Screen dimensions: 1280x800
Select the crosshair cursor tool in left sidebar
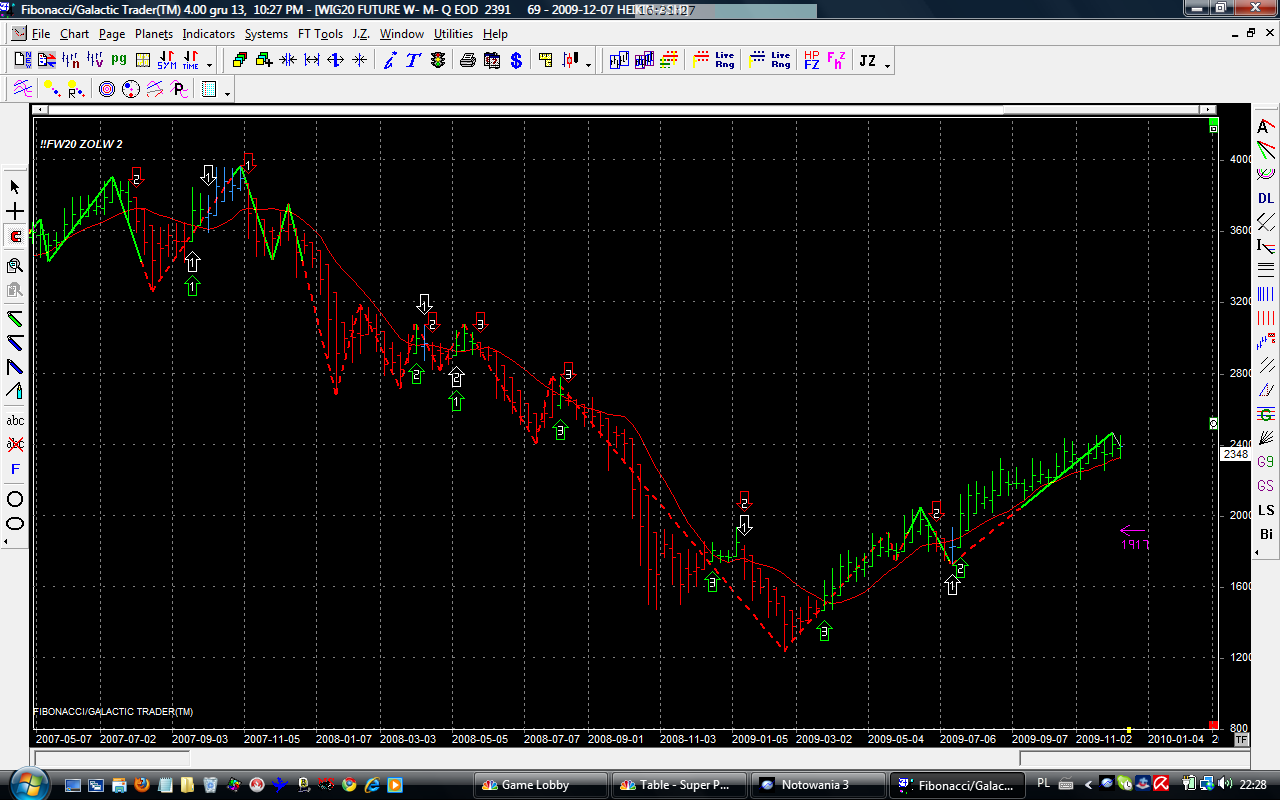point(15,212)
